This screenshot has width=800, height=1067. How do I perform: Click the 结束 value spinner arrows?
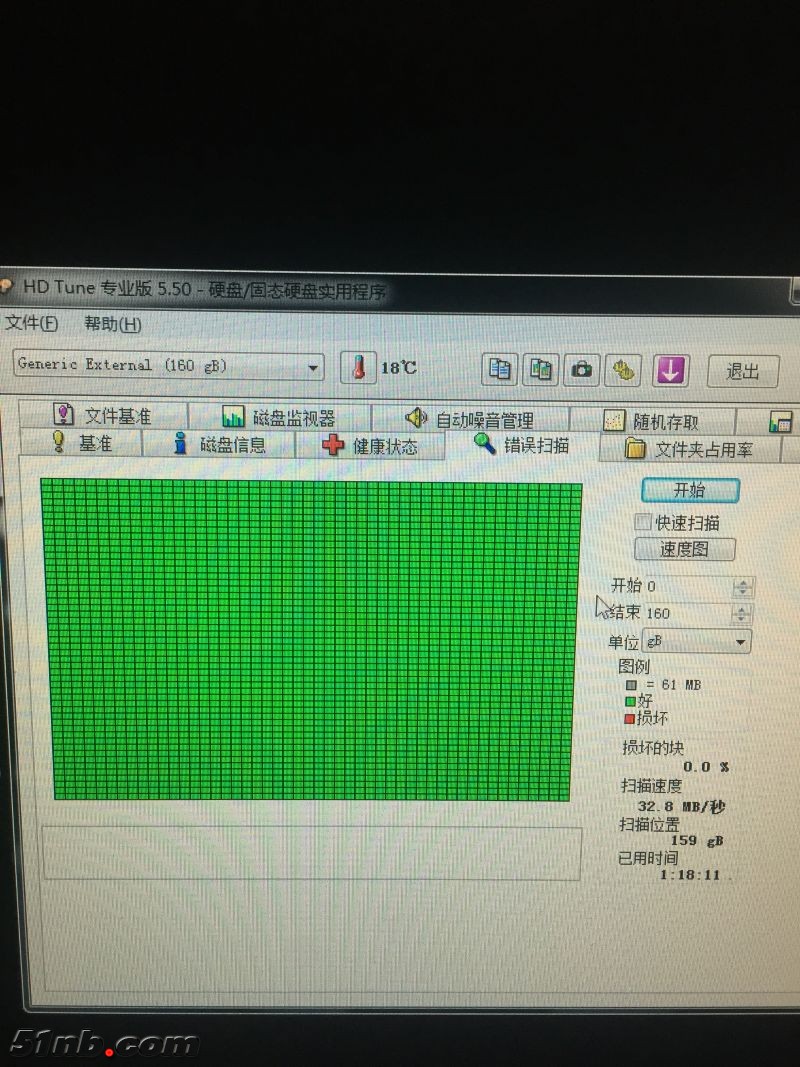[742, 613]
